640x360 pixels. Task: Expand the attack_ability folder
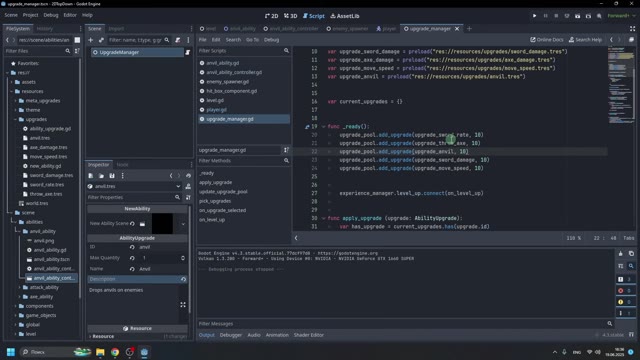(x=20, y=287)
